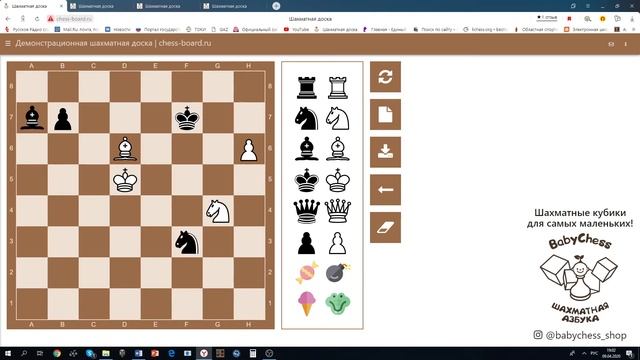Open the Calculator from the taskbar
Viewport: 640px width, 360px height.
253,353
